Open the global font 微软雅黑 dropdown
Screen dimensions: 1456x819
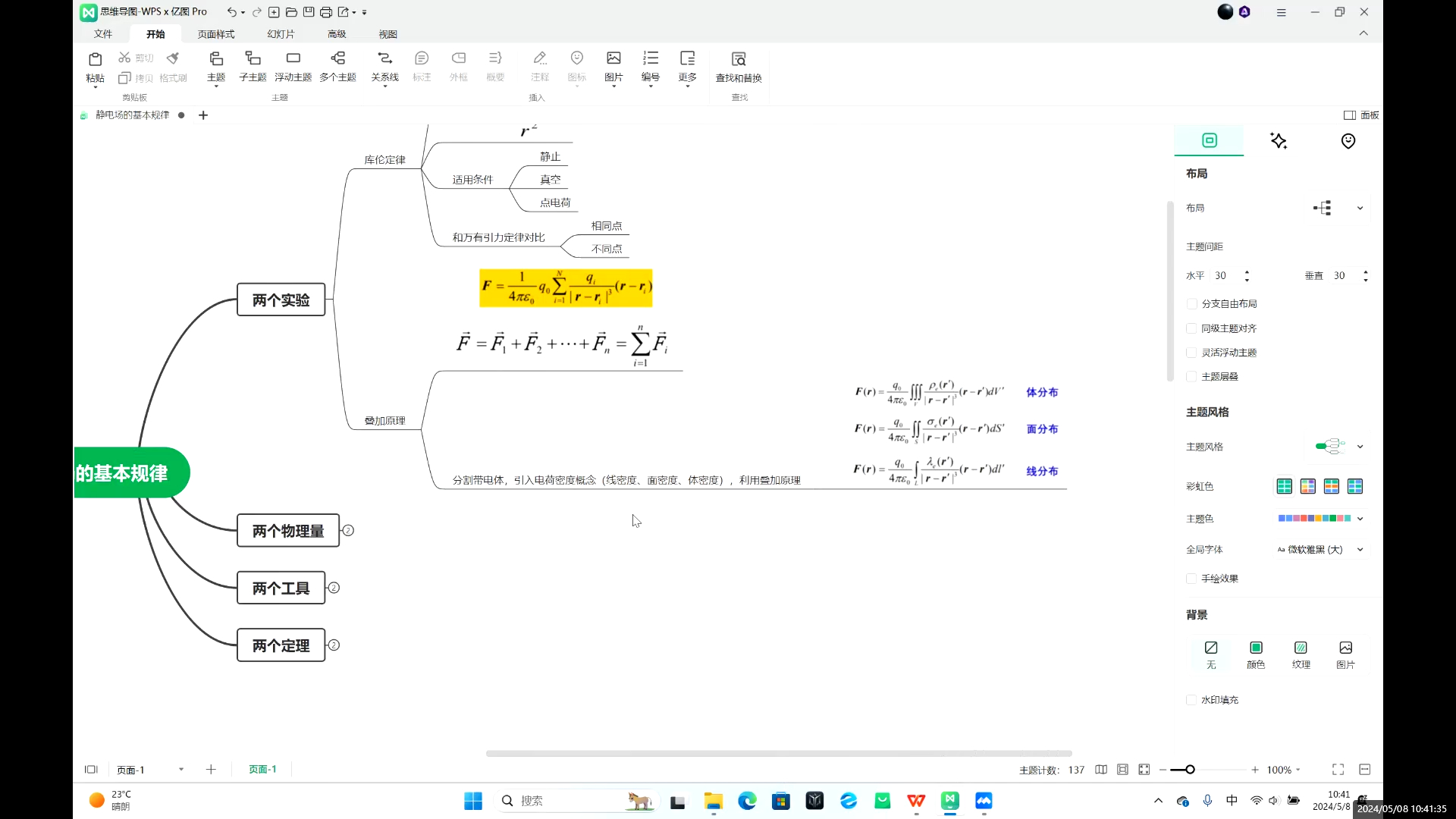click(1321, 550)
